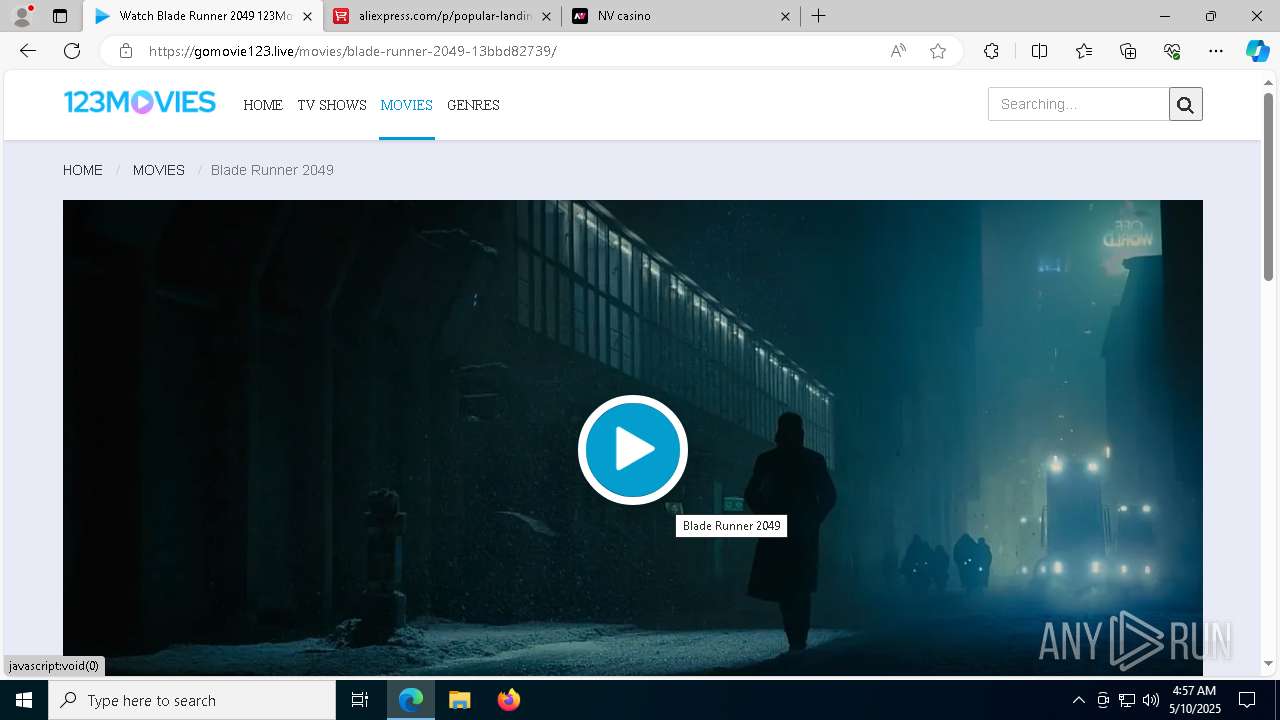Screen dimensions: 1280x720
Task: Close the Watch Blade Runner 2049 tab
Action: [x=307, y=16]
